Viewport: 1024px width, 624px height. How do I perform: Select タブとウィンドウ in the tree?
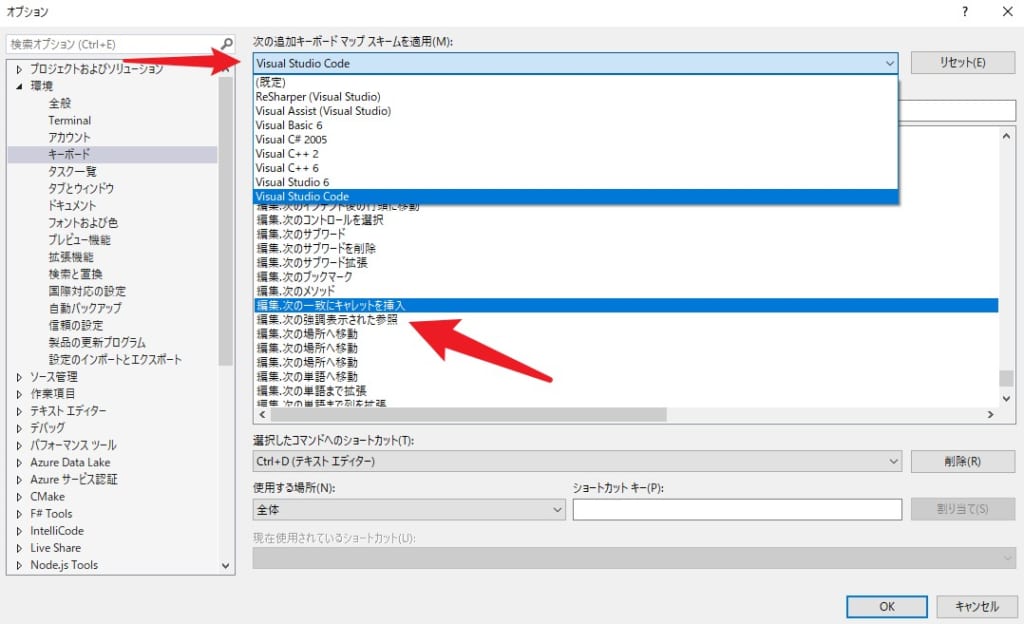coord(81,188)
